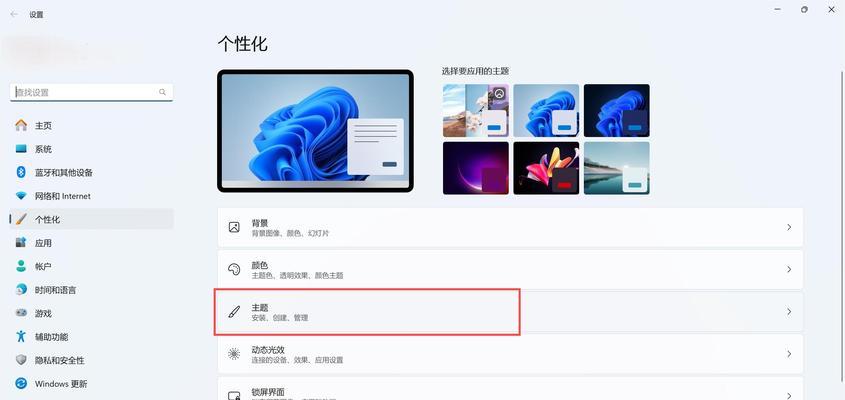
Task: Select the Accessibility (辅助功能) figure icon
Action: pyautogui.click(x=21, y=336)
